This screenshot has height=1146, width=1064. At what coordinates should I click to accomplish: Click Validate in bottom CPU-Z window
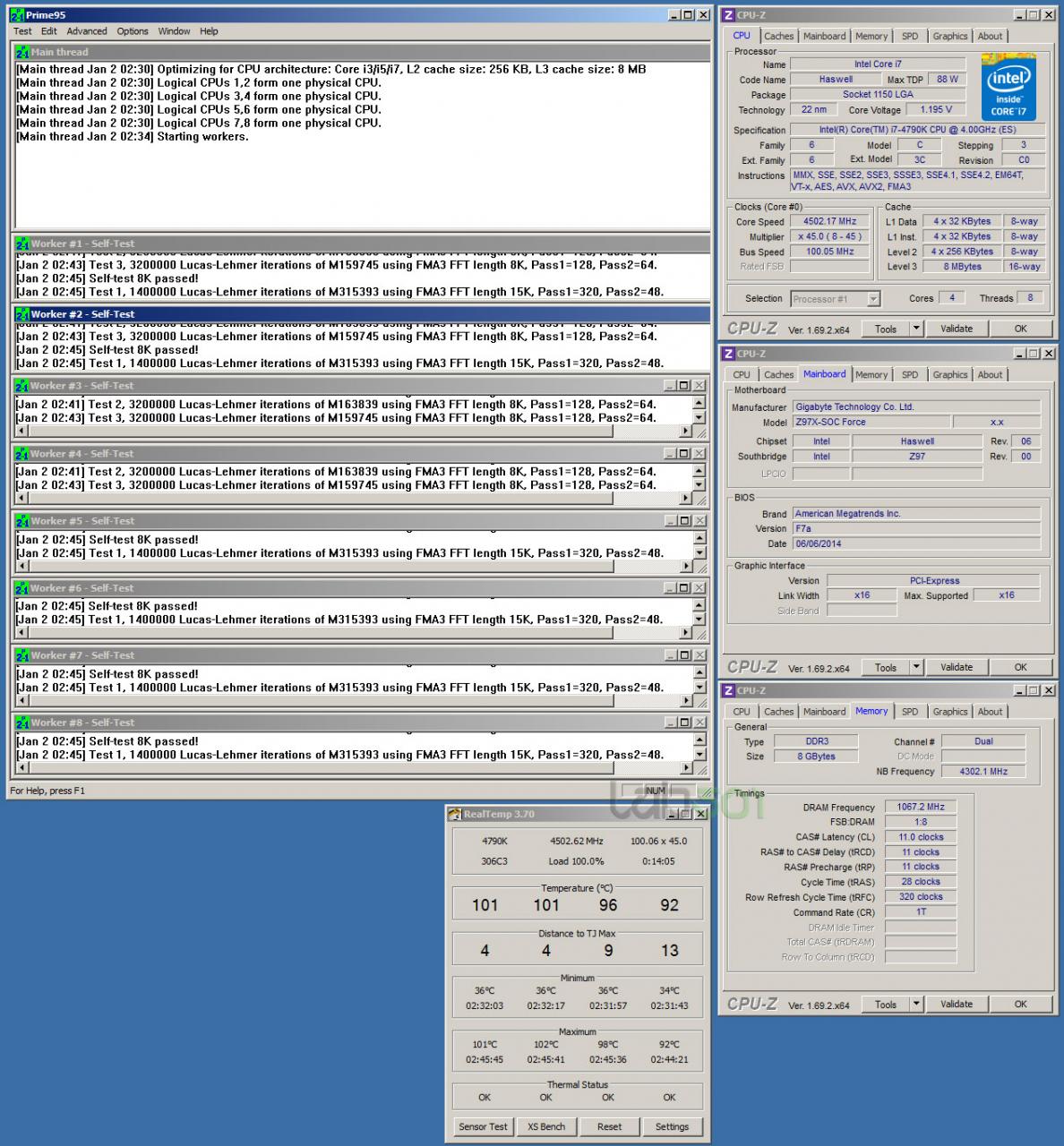pyautogui.click(x=957, y=1005)
